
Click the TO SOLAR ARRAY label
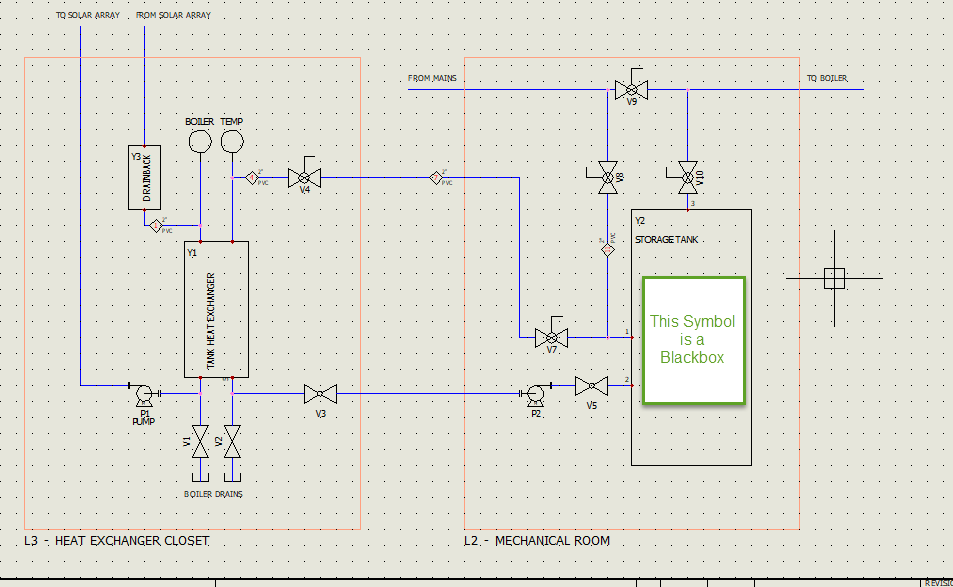coord(88,15)
